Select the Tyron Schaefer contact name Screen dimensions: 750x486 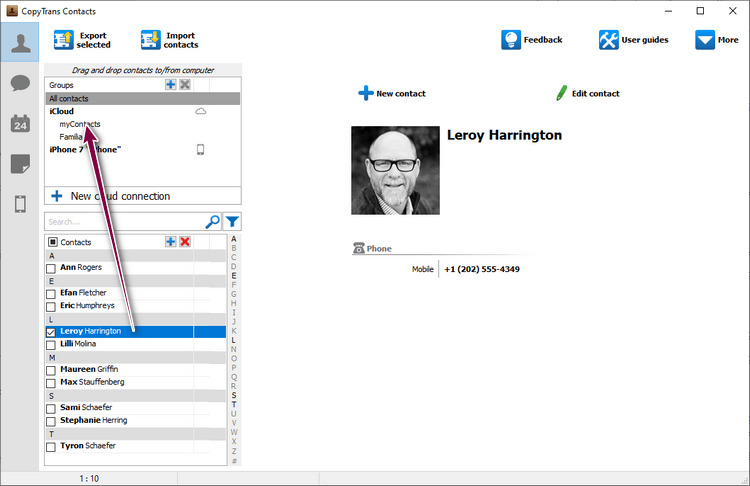[x=88, y=445]
